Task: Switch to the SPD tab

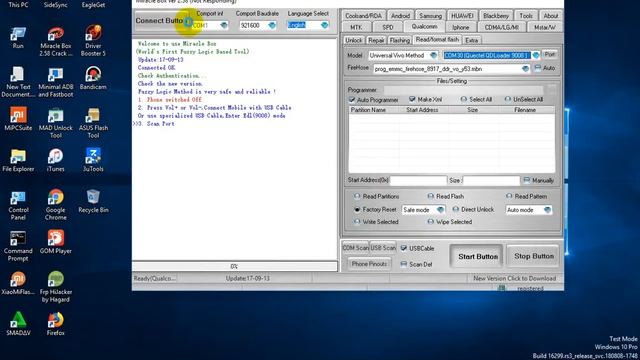Action: (387, 27)
